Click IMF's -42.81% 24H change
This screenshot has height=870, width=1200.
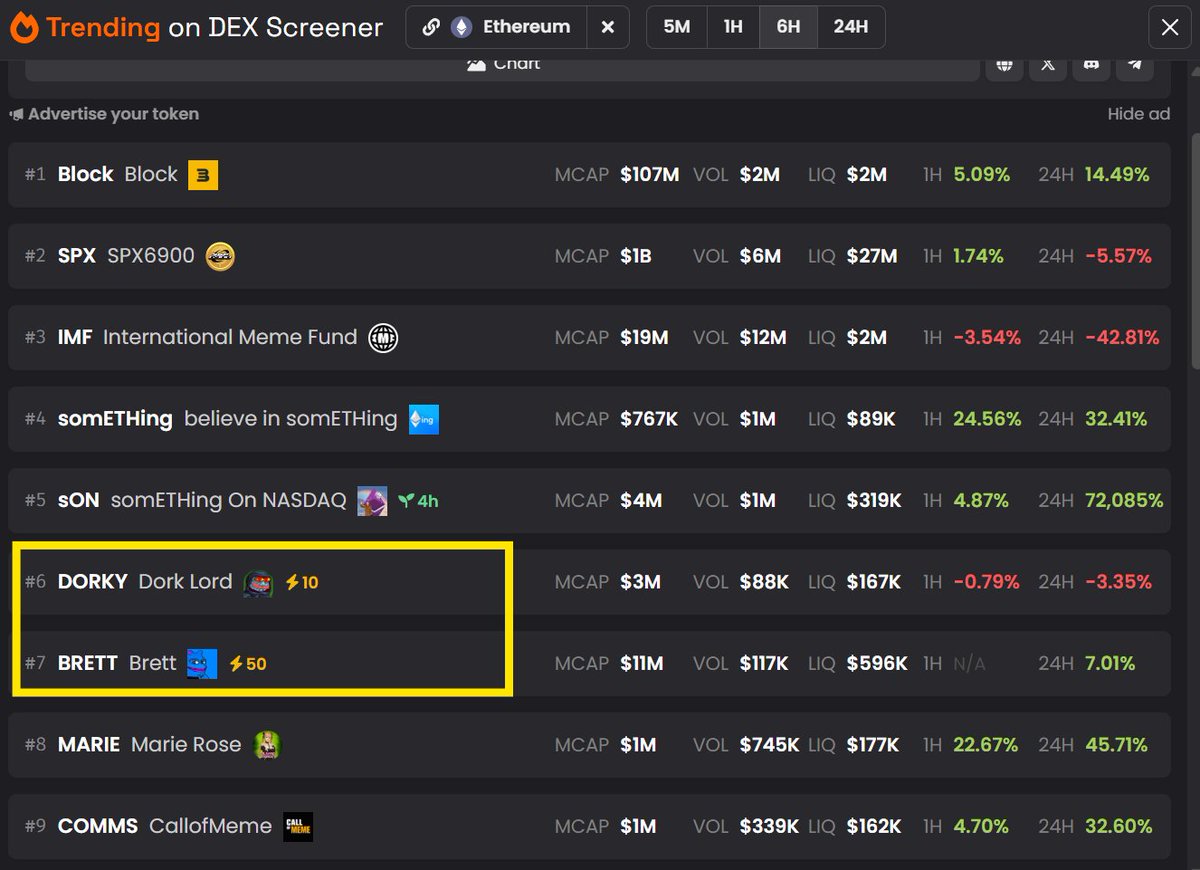[1122, 338]
